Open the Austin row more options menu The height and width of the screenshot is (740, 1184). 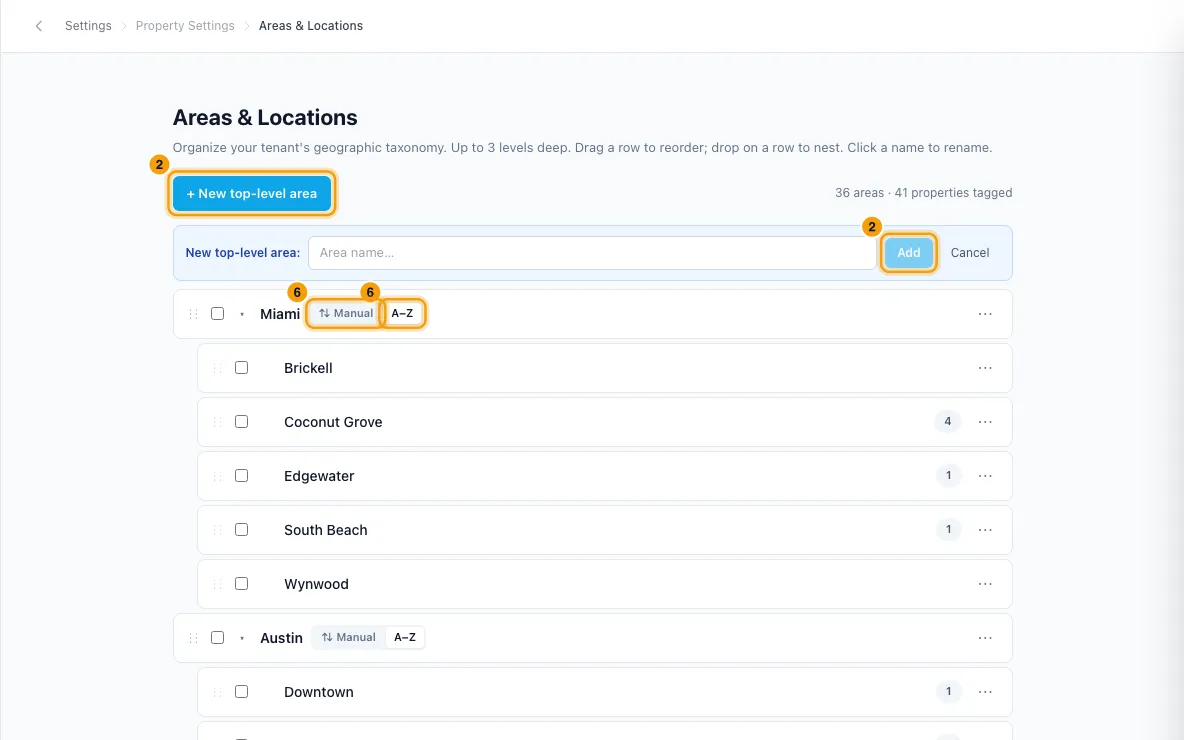click(x=985, y=638)
